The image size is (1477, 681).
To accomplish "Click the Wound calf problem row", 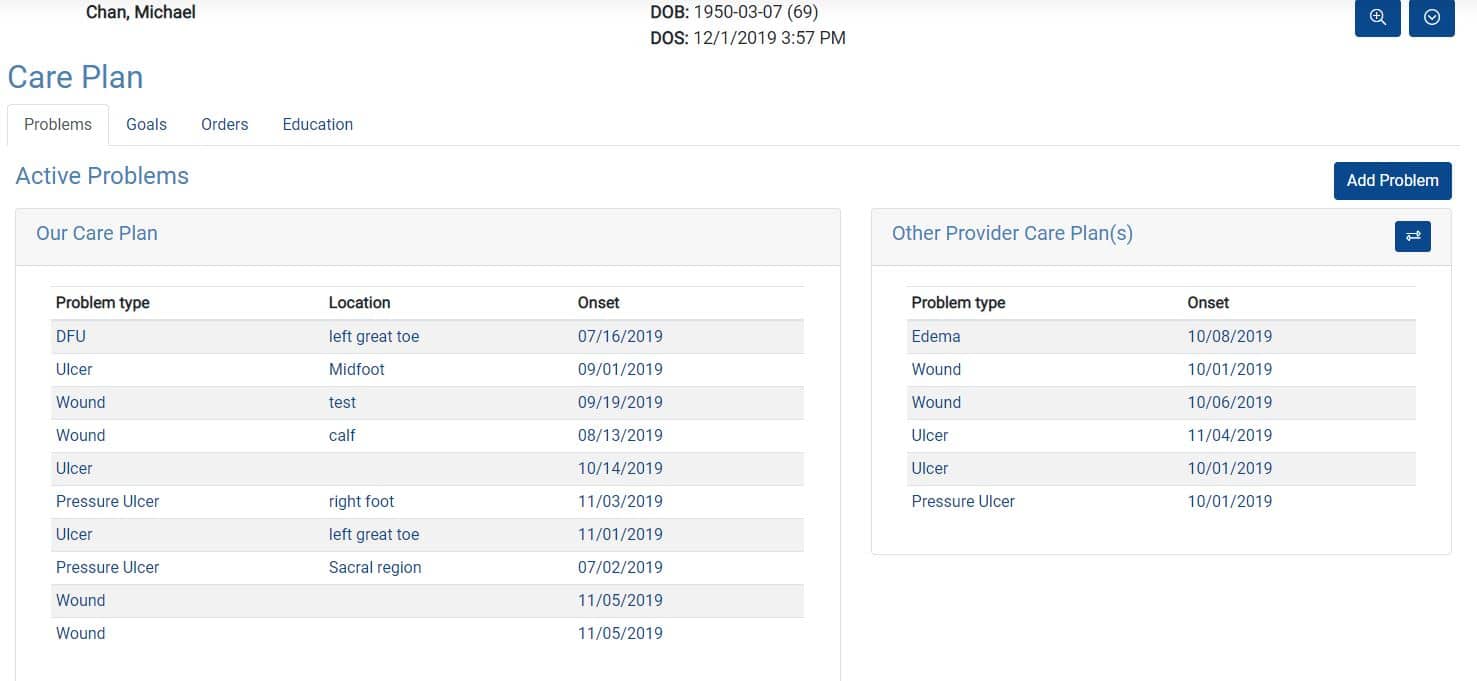I will (x=427, y=435).
